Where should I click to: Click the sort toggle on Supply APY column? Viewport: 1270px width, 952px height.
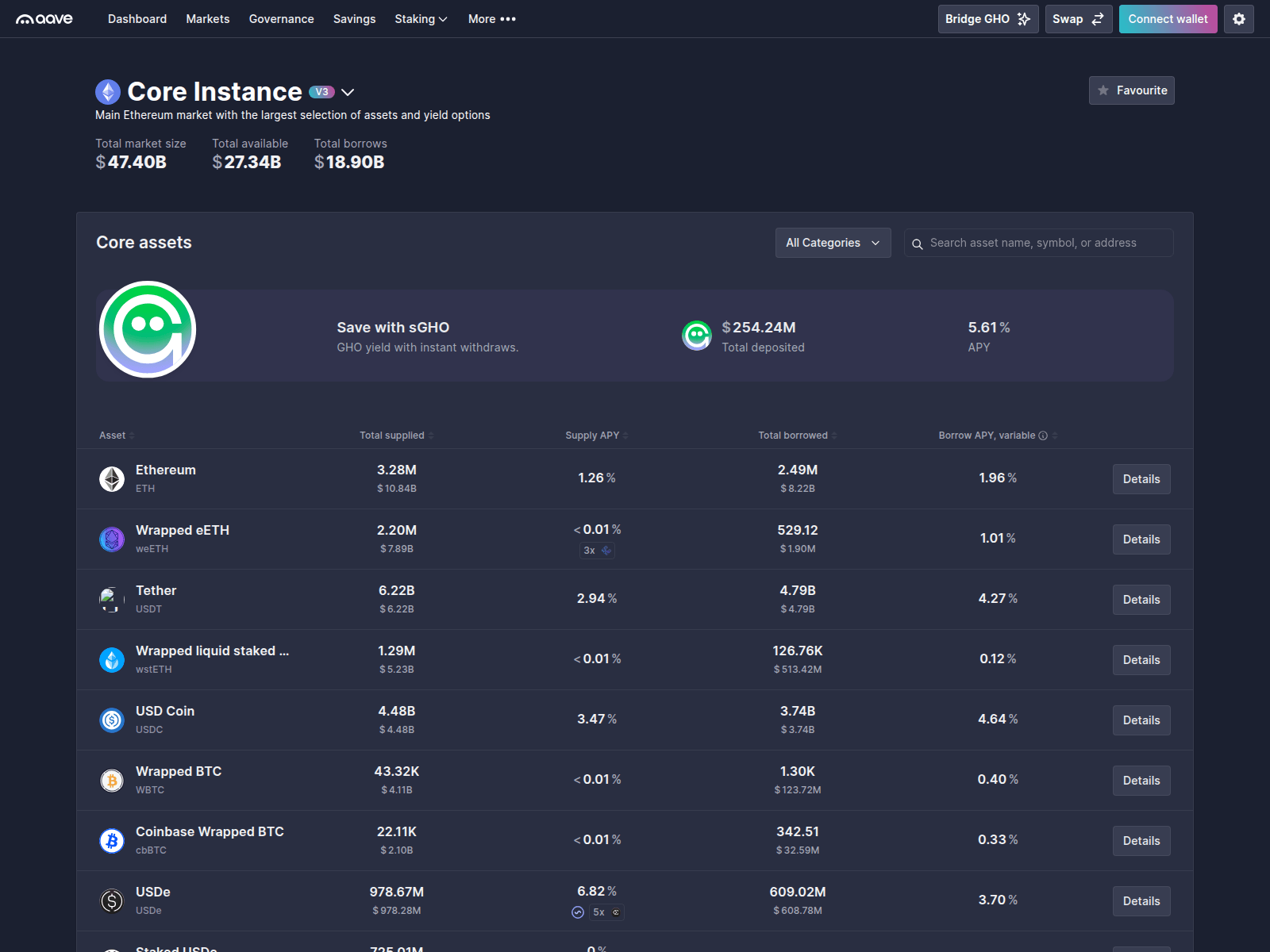(x=624, y=436)
